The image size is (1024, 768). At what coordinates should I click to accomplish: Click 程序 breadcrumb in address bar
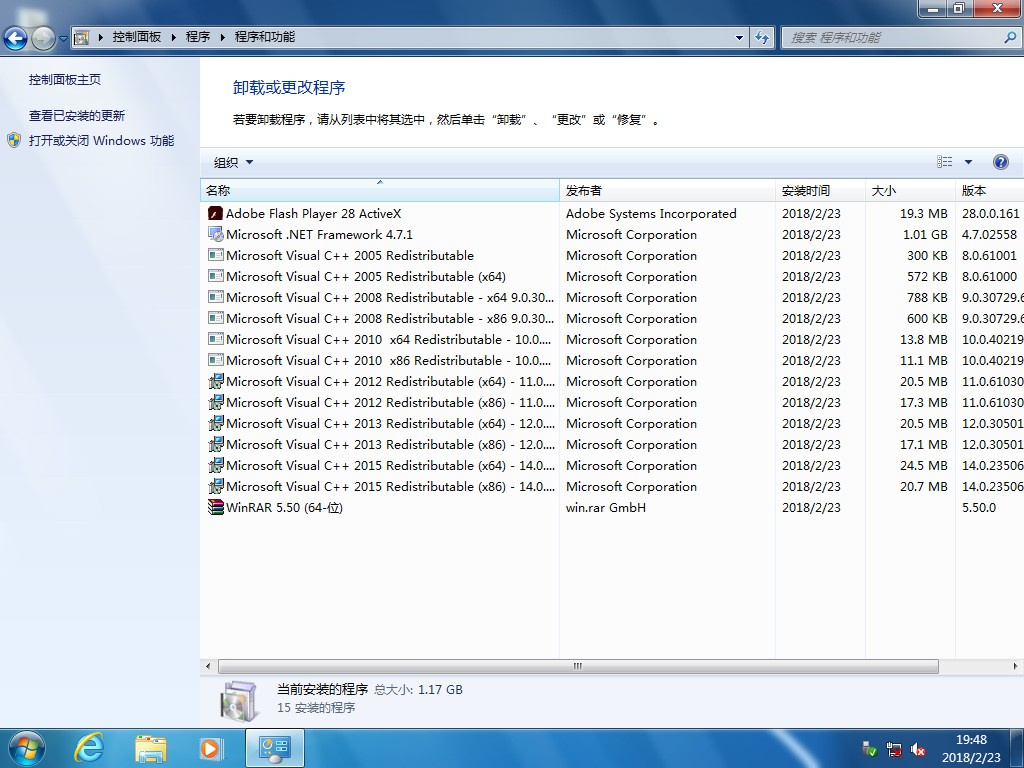point(198,37)
